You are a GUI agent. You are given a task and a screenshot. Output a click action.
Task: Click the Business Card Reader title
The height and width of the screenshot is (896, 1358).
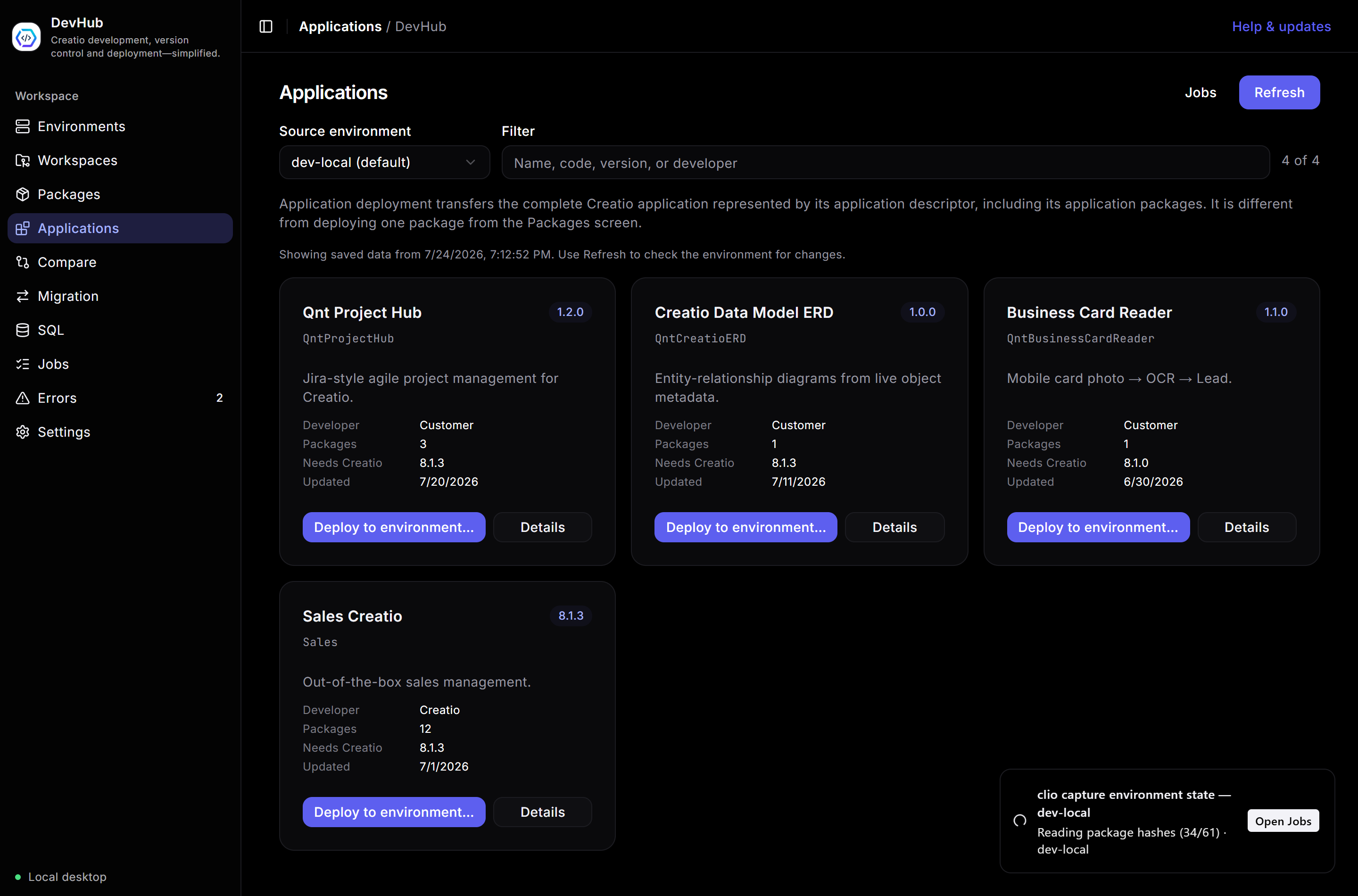(x=1089, y=313)
